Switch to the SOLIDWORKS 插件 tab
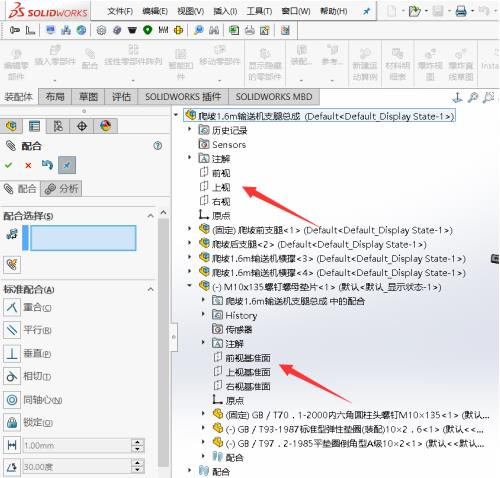 click(183, 97)
